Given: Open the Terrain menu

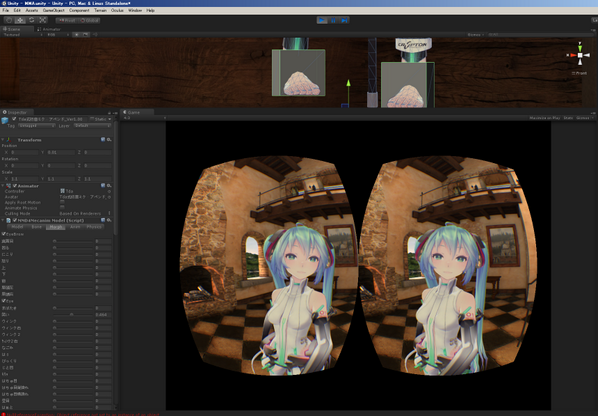Looking at the screenshot, I should coord(101,10).
